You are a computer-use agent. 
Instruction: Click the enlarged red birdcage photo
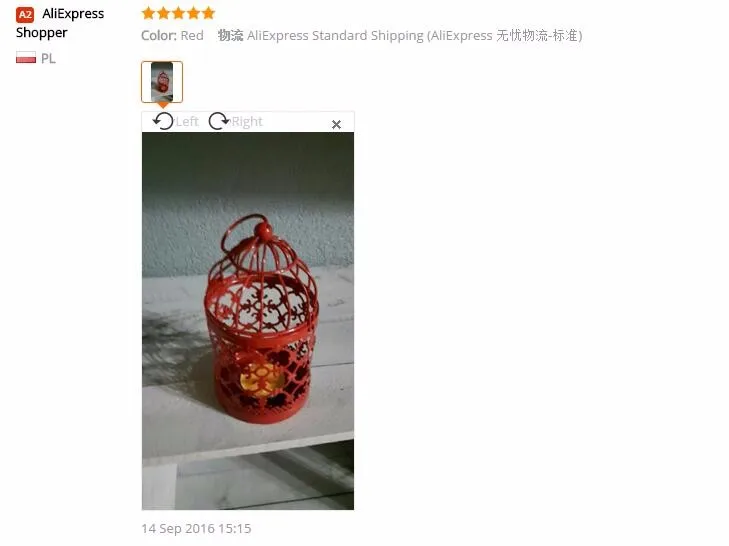pyautogui.click(x=248, y=321)
